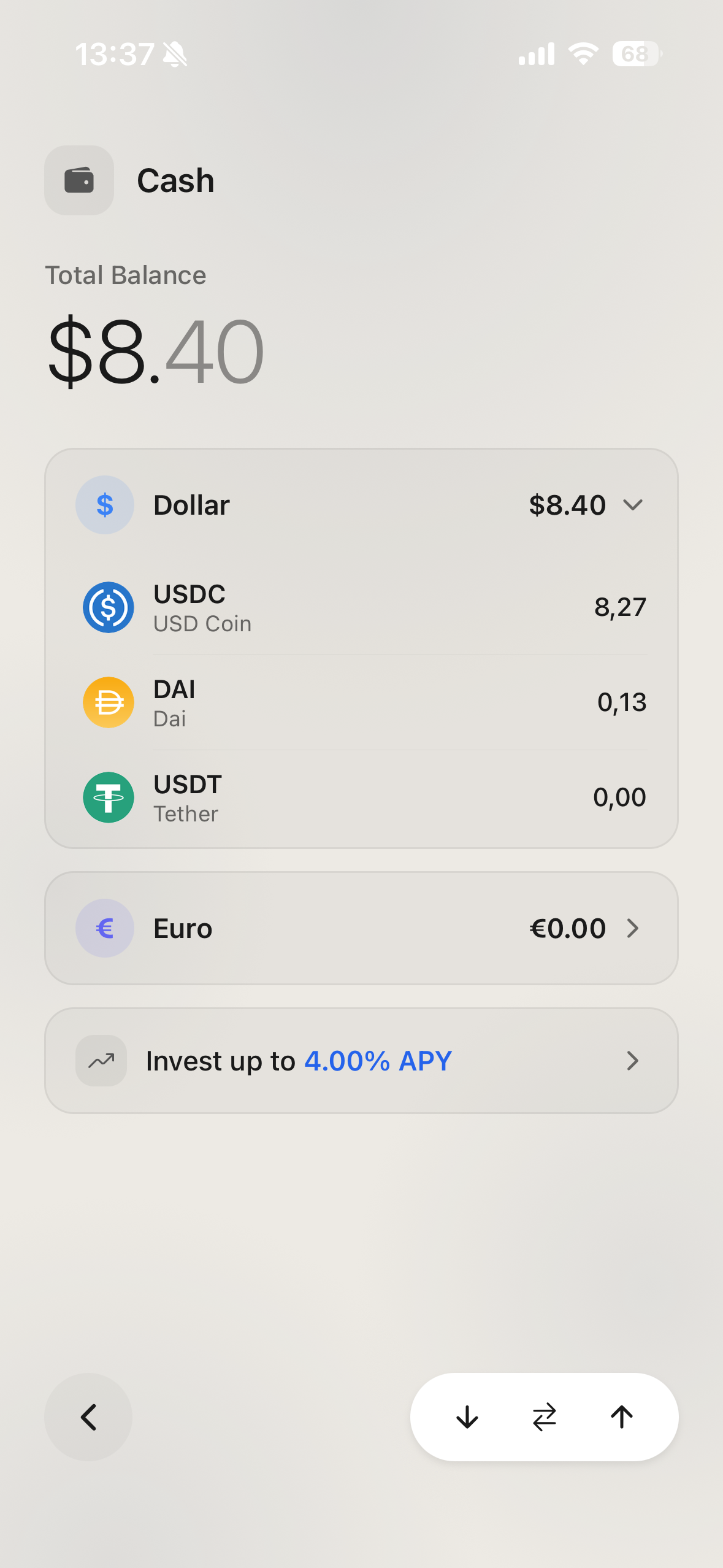This screenshot has width=723, height=1568.
Task: Expand the Euro balance chevron
Action: click(x=633, y=928)
